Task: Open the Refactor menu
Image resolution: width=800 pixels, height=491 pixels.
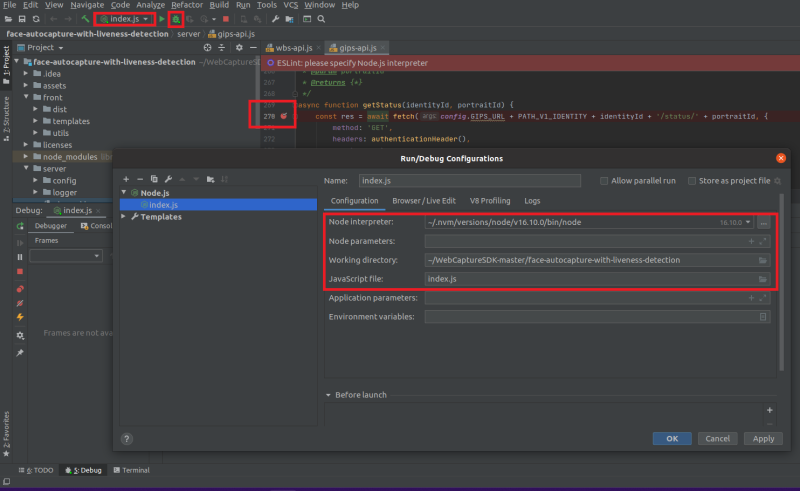Action: 187,5
